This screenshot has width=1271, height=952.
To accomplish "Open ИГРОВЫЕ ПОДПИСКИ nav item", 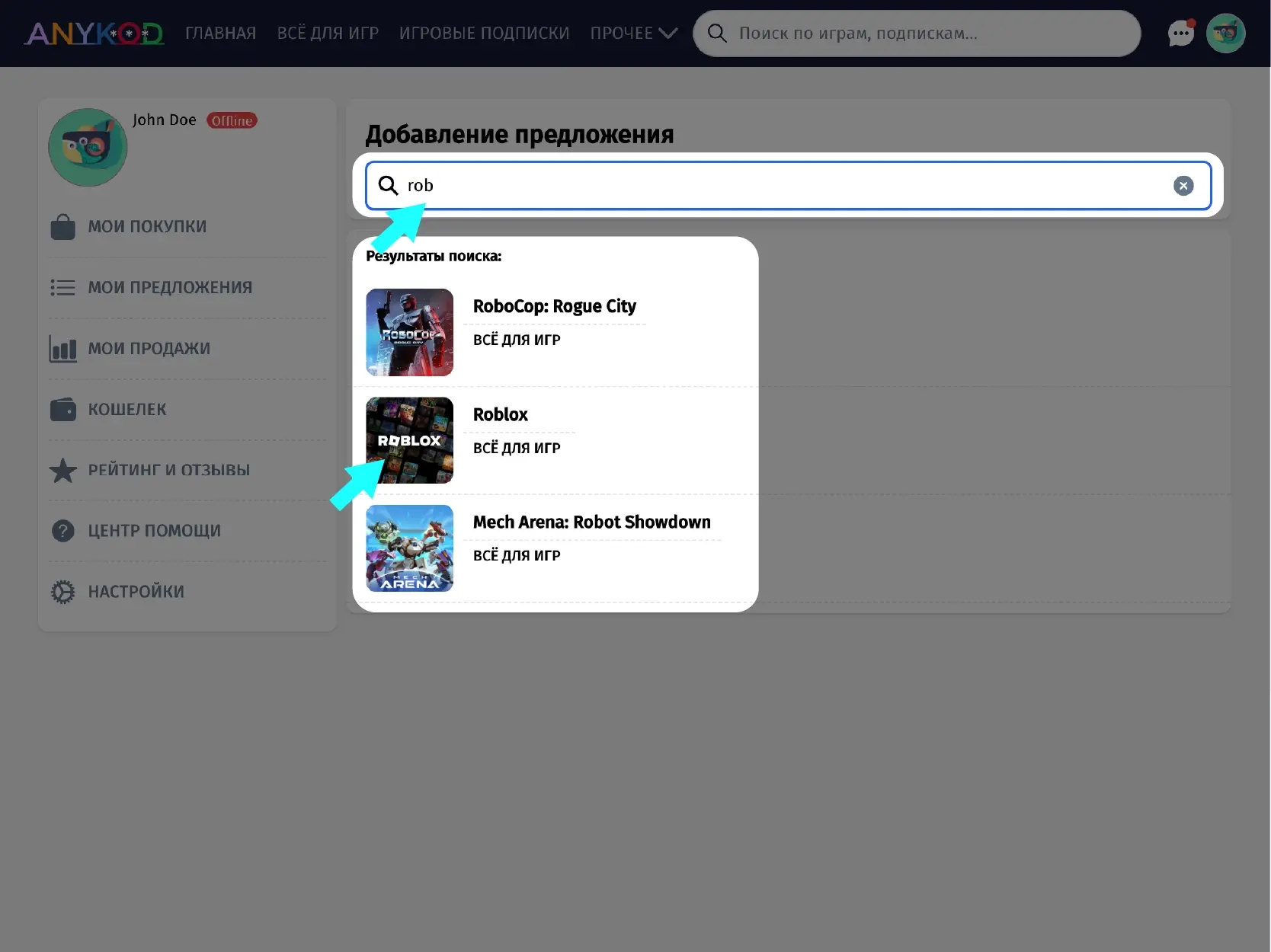I will pos(485,34).
